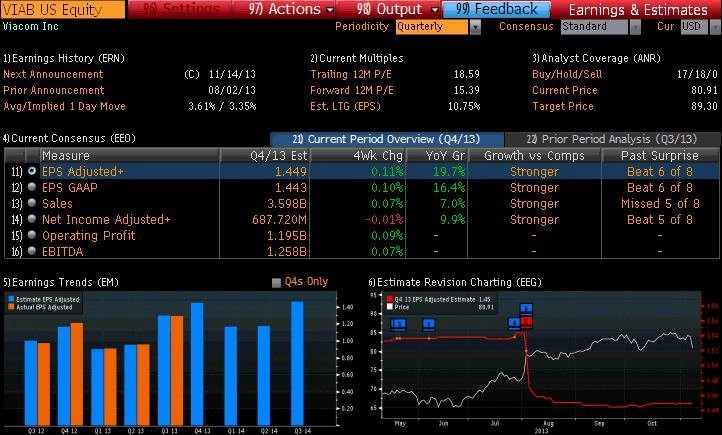Click the Next Announcement date 11/14/13
This screenshot has width=722, height=435.
tap(232, 74)
